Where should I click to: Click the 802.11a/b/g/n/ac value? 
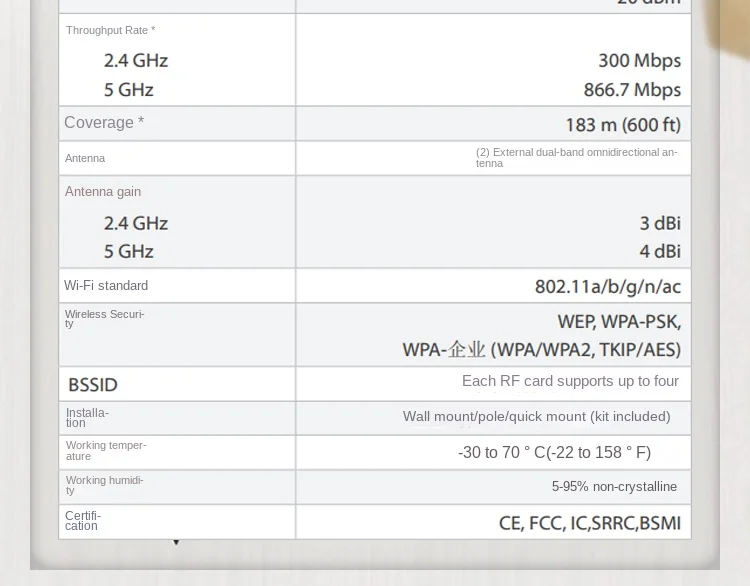[607, 287]
